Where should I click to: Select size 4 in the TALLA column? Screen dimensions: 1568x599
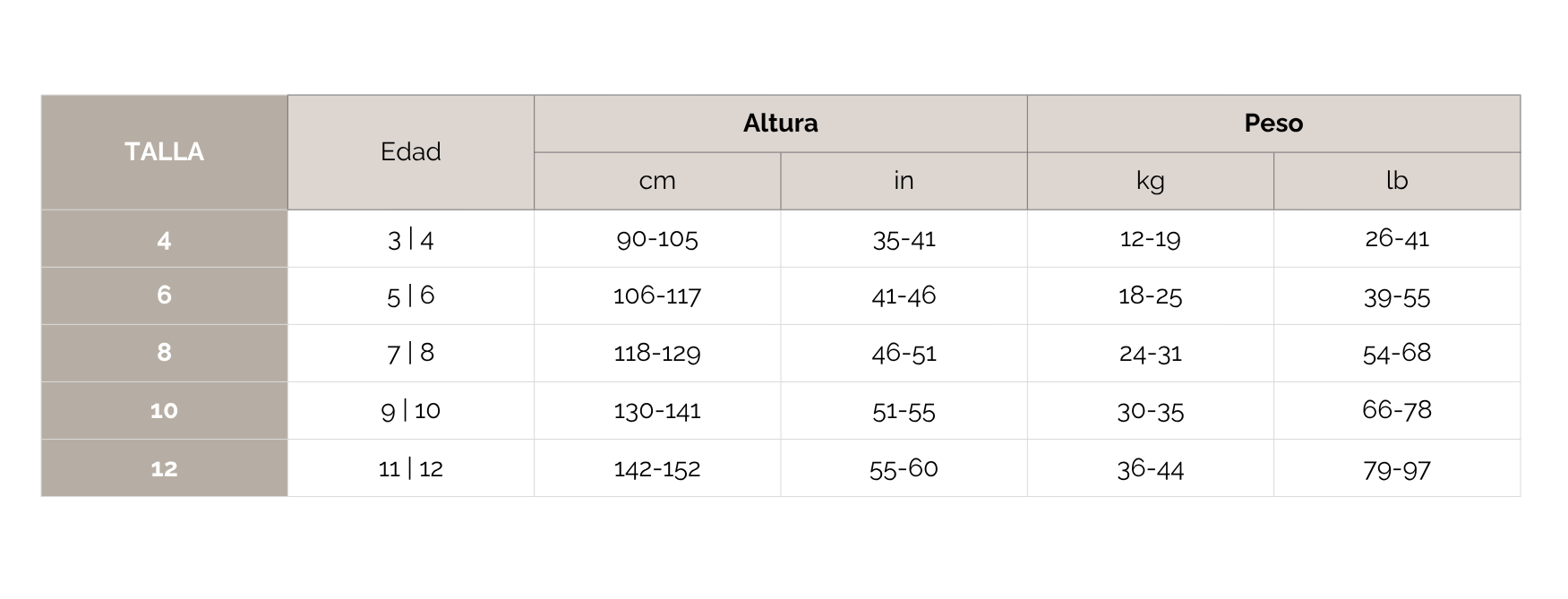coord(164,239)
